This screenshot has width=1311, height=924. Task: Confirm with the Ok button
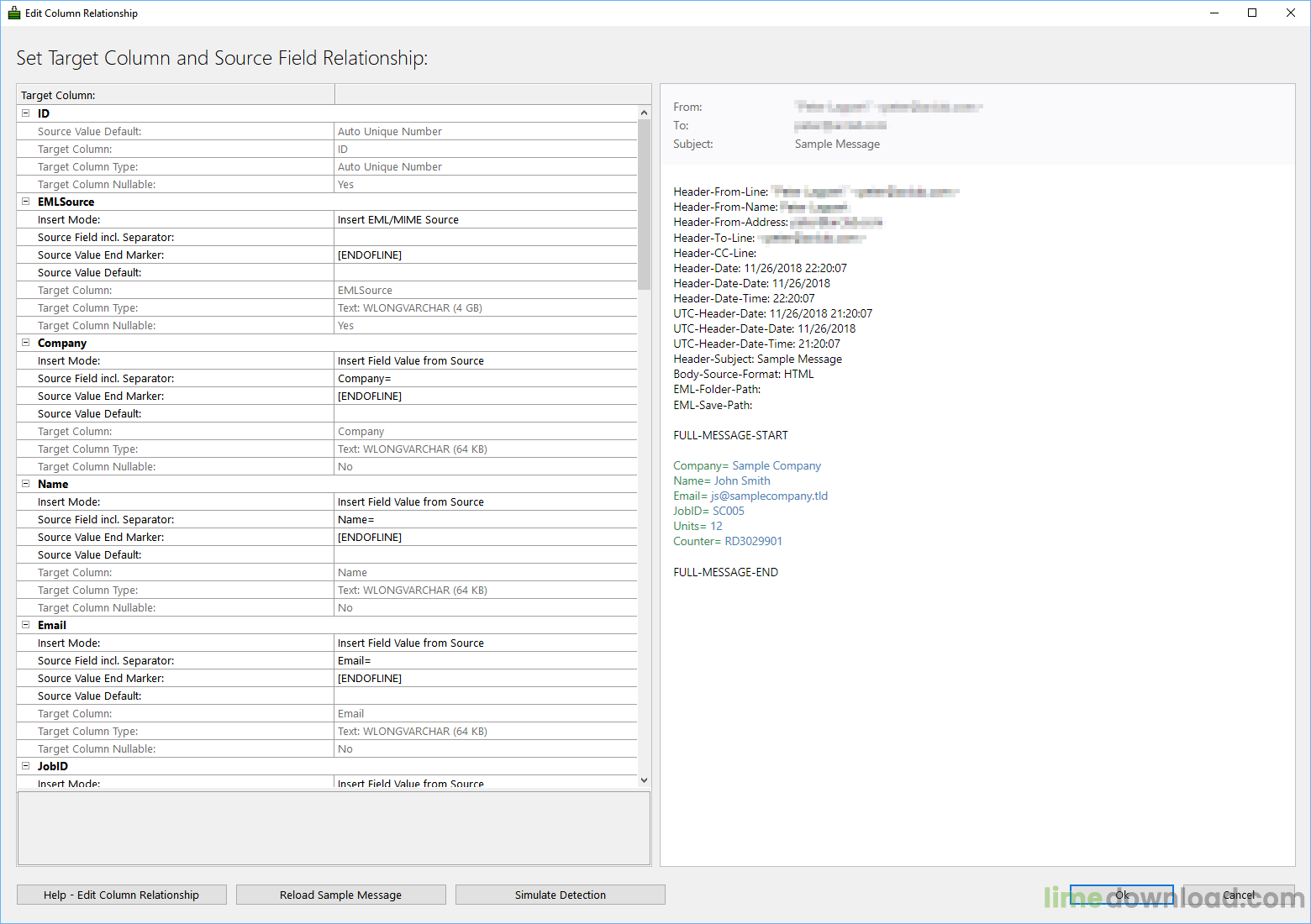pyautogui.click(x=1121, y=895)
